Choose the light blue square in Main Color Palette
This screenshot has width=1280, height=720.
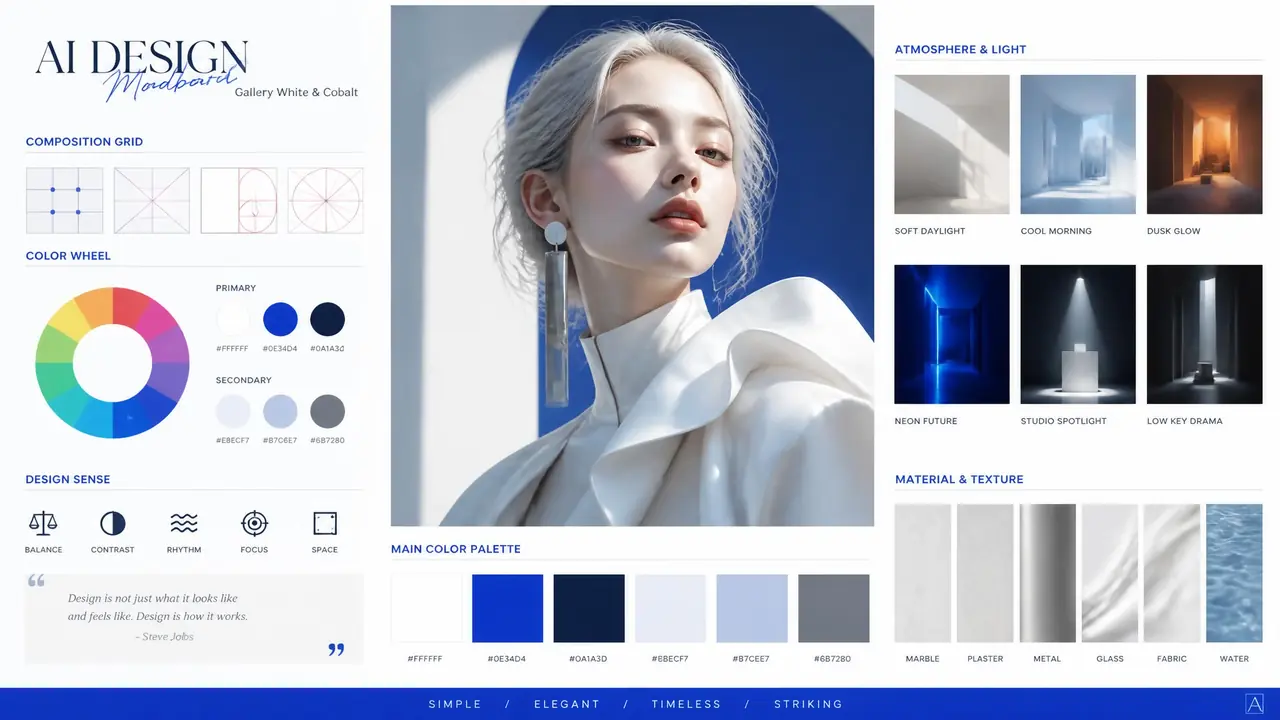point(752,608)
